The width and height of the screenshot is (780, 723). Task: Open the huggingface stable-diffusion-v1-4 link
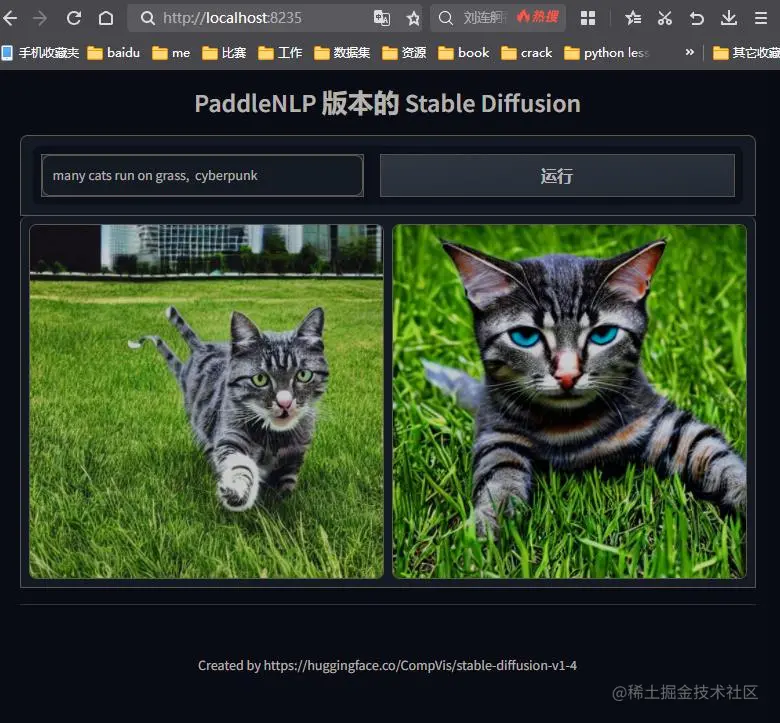(x=420, y=666)
